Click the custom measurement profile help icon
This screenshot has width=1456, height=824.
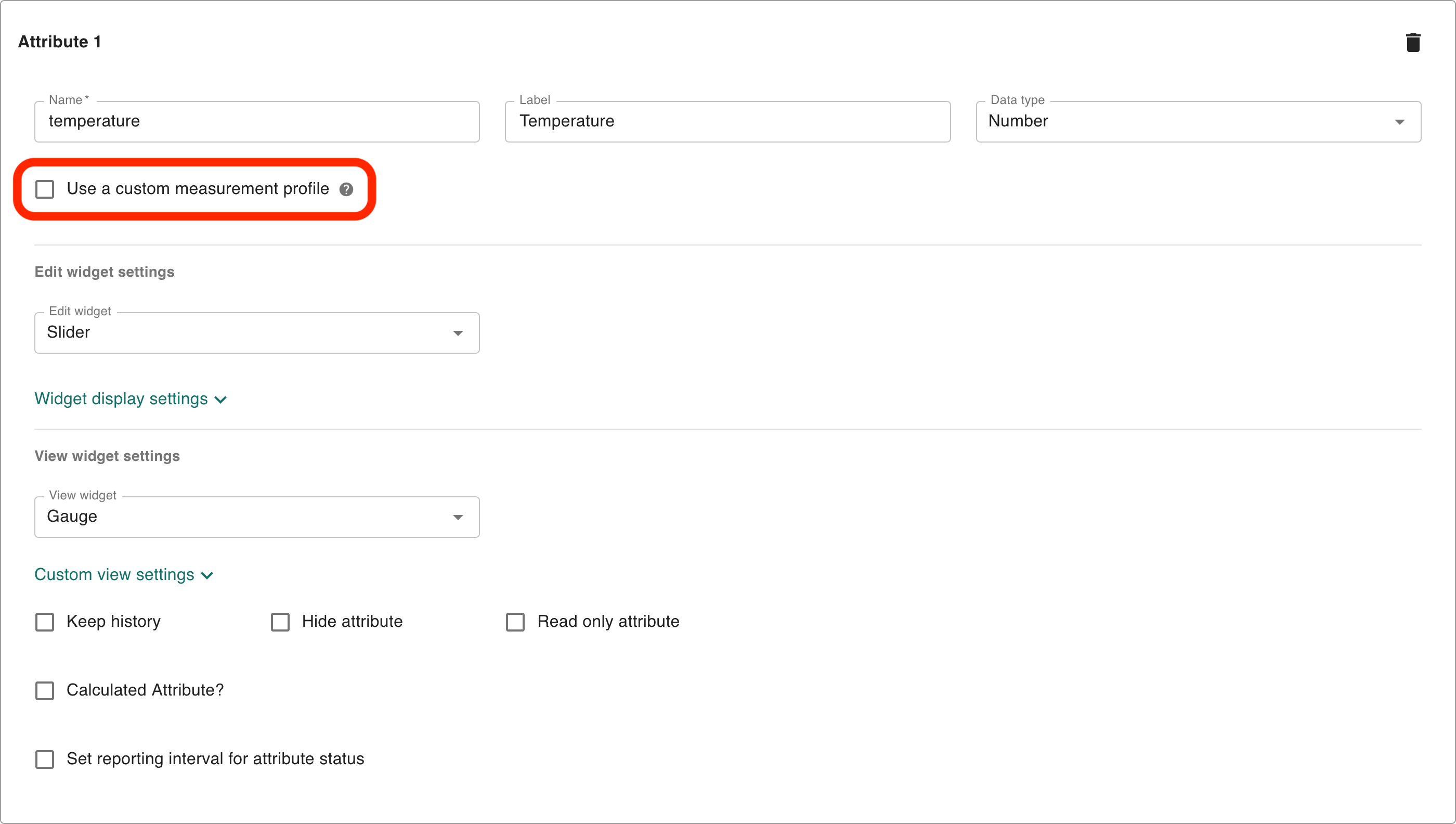[x=346, y=189]
